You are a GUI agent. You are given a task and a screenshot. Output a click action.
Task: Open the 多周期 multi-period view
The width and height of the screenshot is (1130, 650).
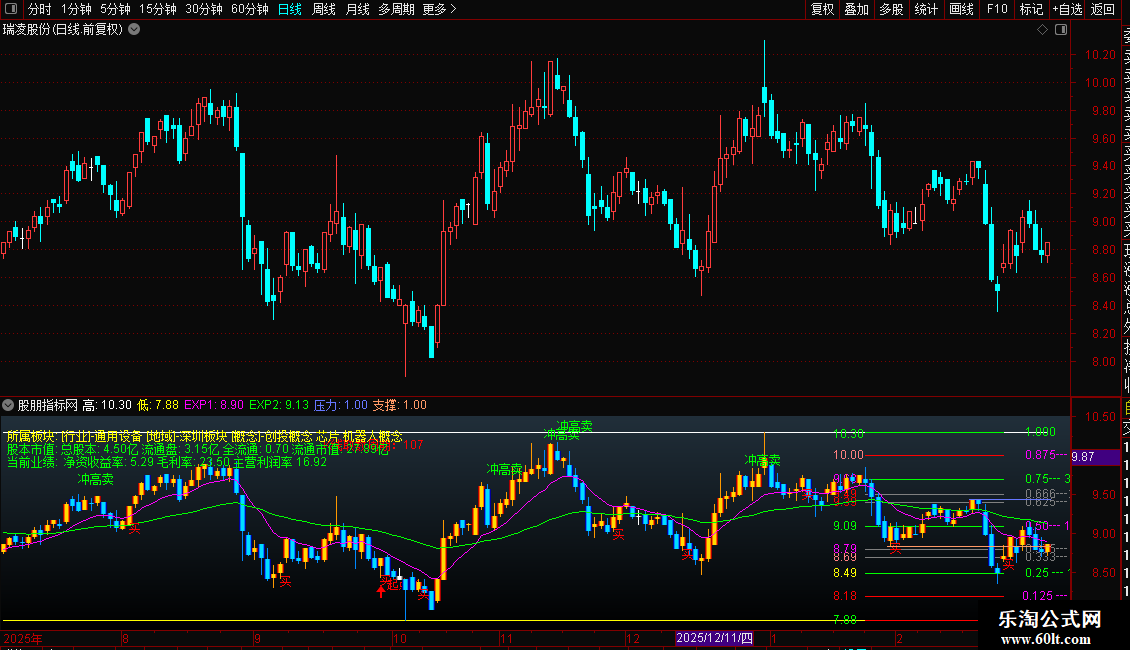pos(396,9)
